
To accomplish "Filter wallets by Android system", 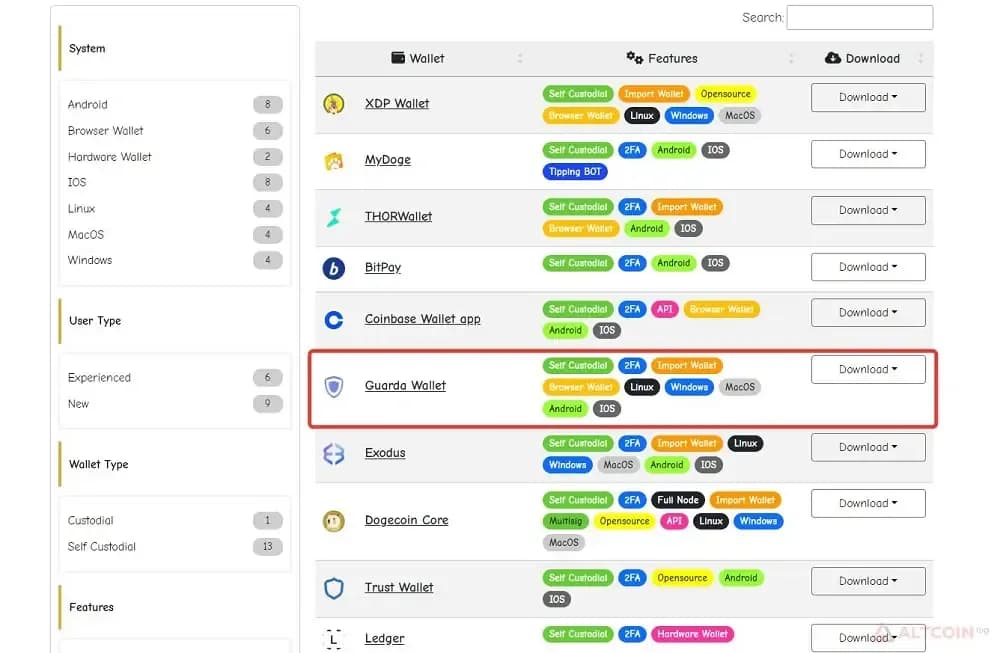I will (x=174, y=105).
